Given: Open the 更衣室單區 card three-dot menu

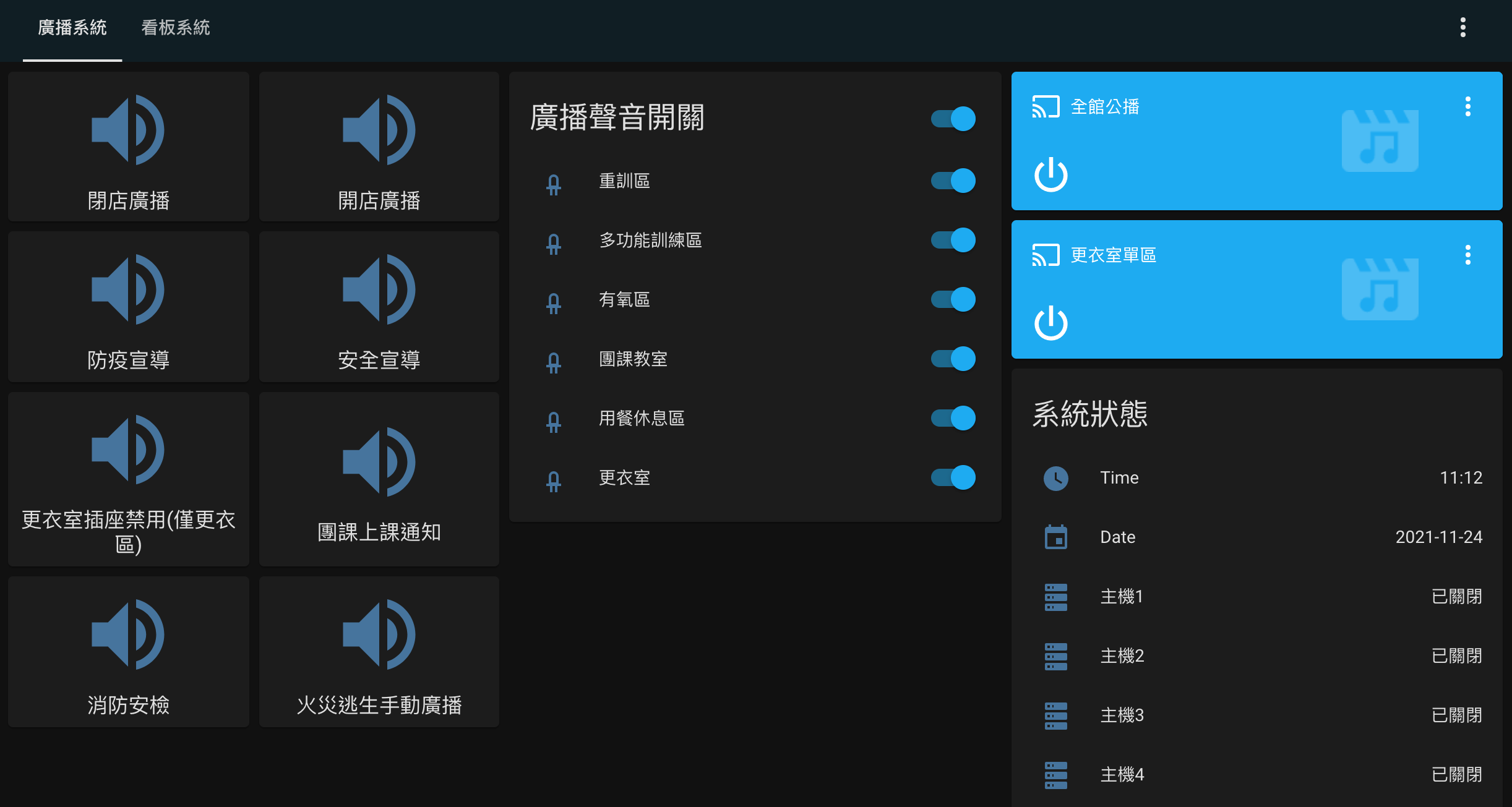Looking at the screenshot, I should pos(1468,255).
